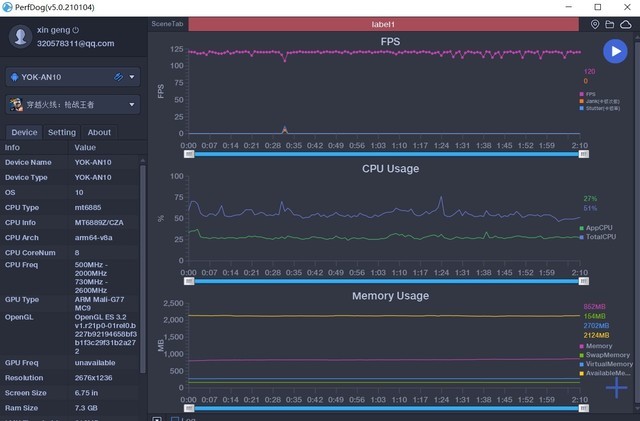Select the OS value 10
The height and width of the screenshot is (421, 640).
[79, 192]
